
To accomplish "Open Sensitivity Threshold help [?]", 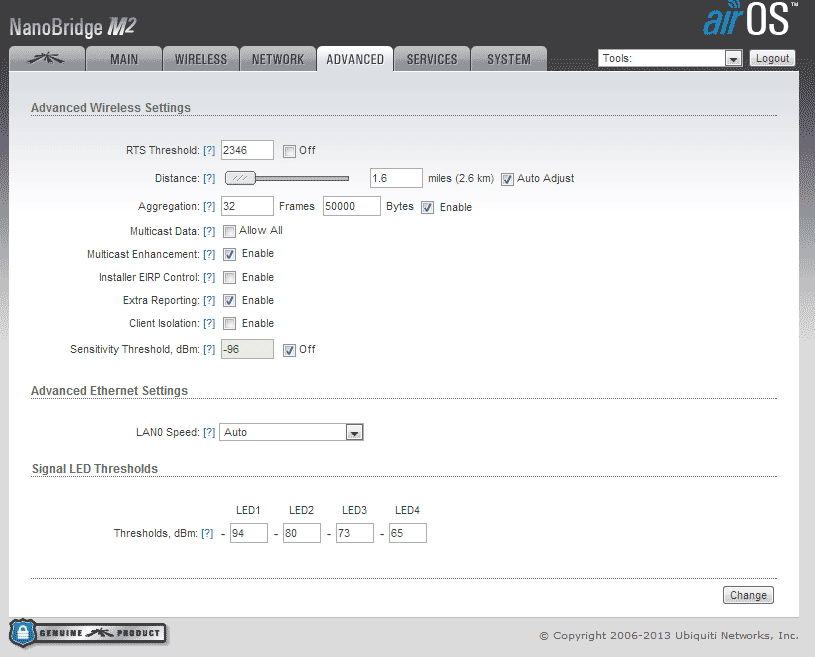I will point(209,349).
